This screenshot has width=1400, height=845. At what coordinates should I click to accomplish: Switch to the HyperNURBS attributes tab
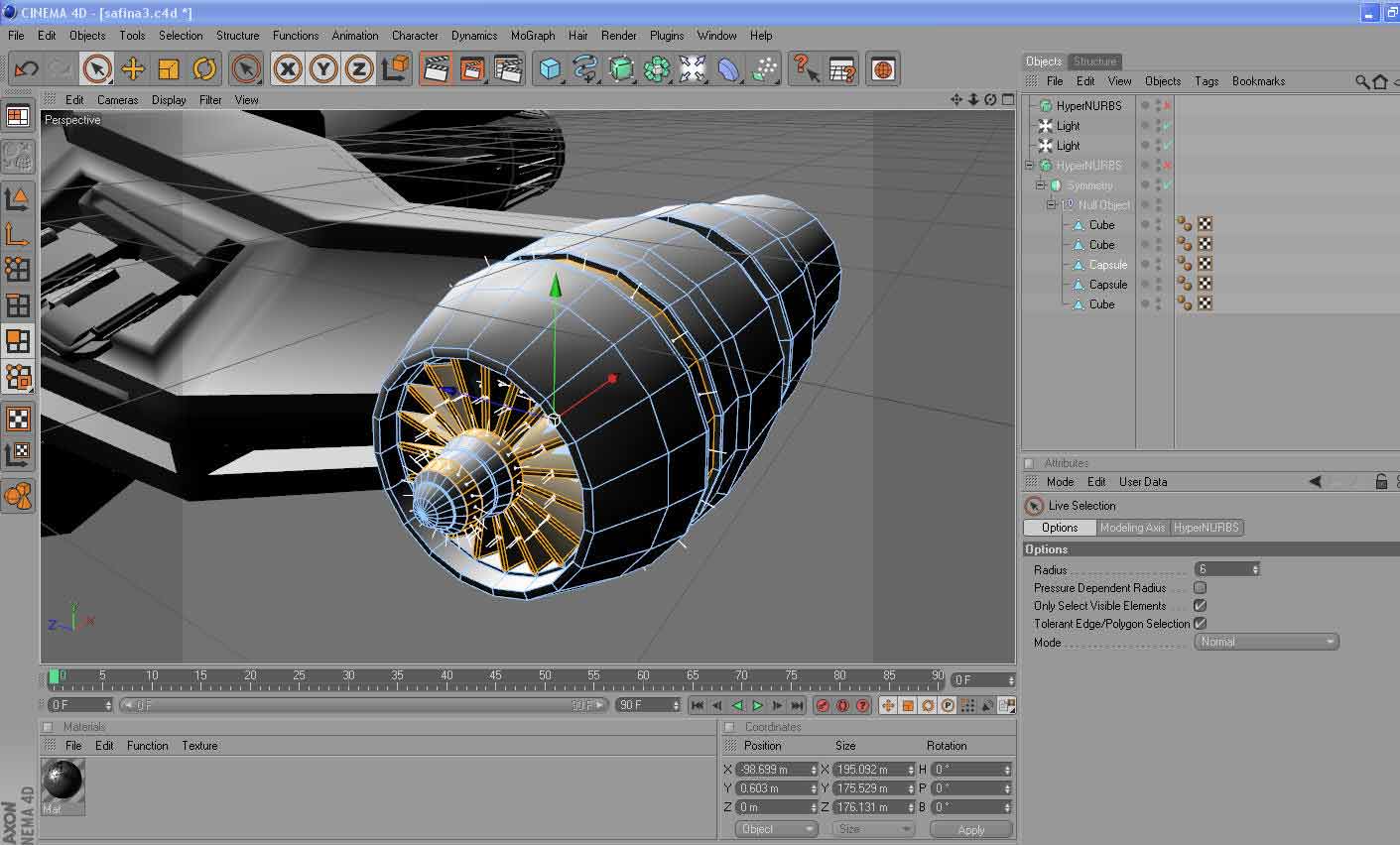tap(1207, 528)
